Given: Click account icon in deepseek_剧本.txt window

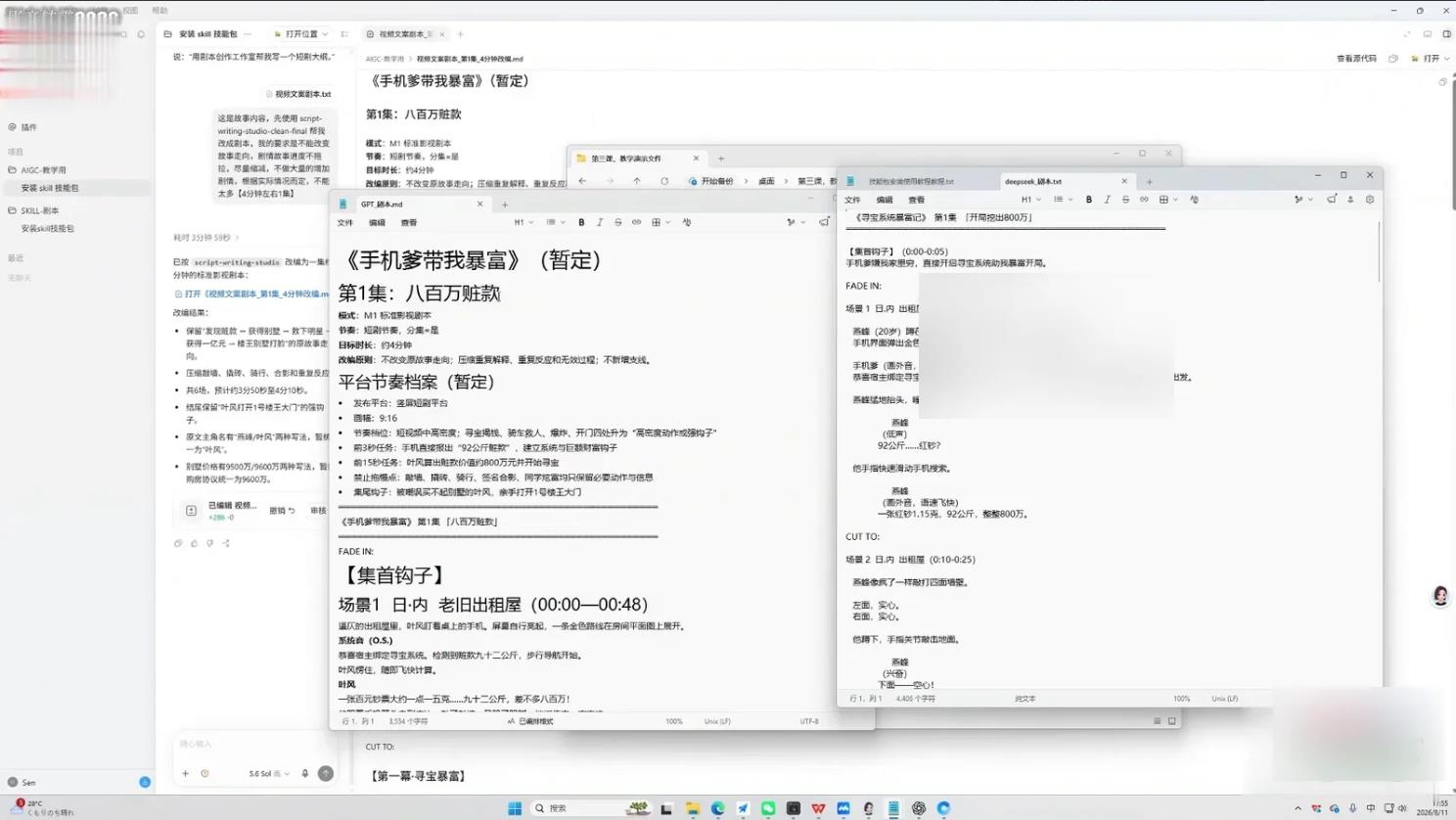Looking at the screenshot, I should point(1350,200).
